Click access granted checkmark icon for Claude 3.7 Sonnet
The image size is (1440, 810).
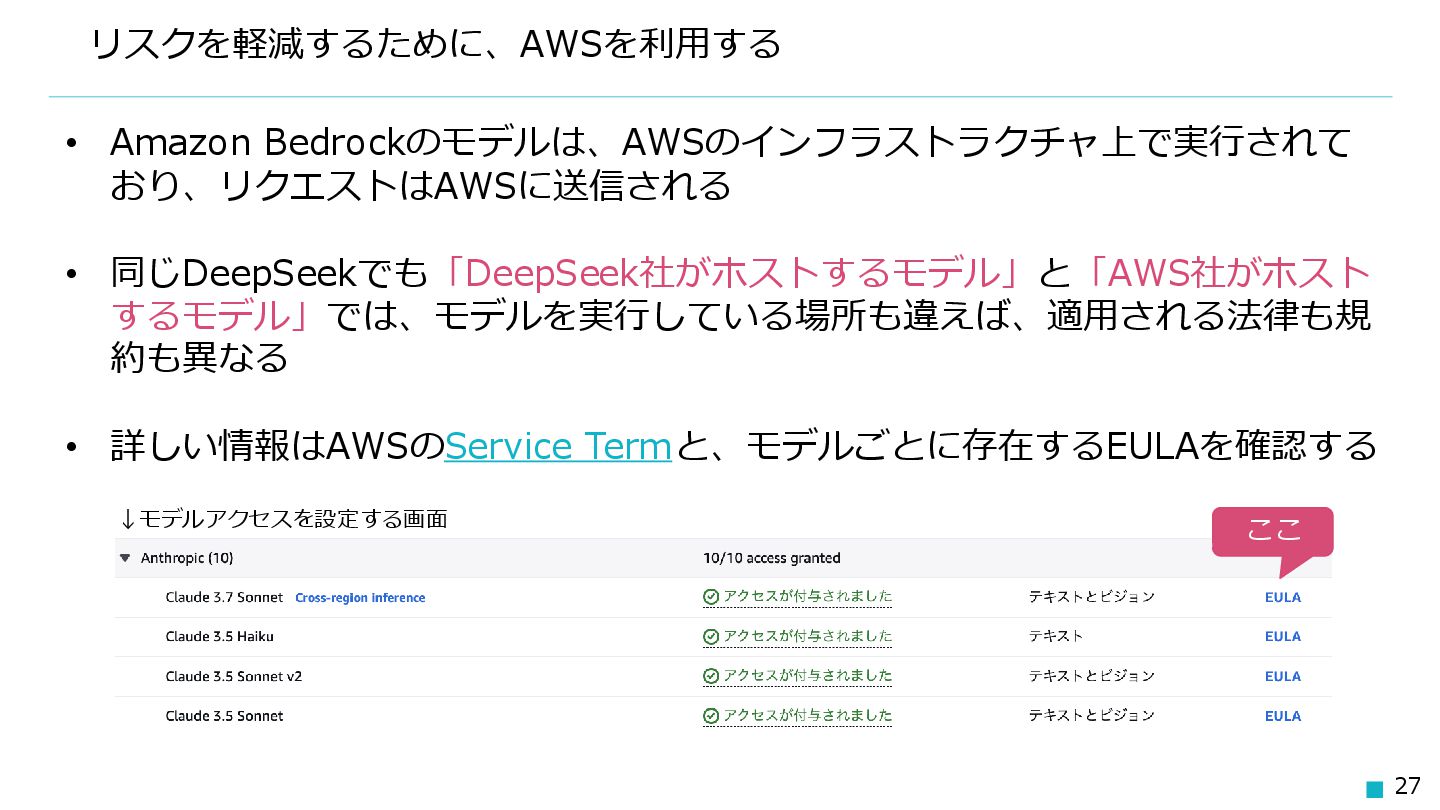[711, 597]
